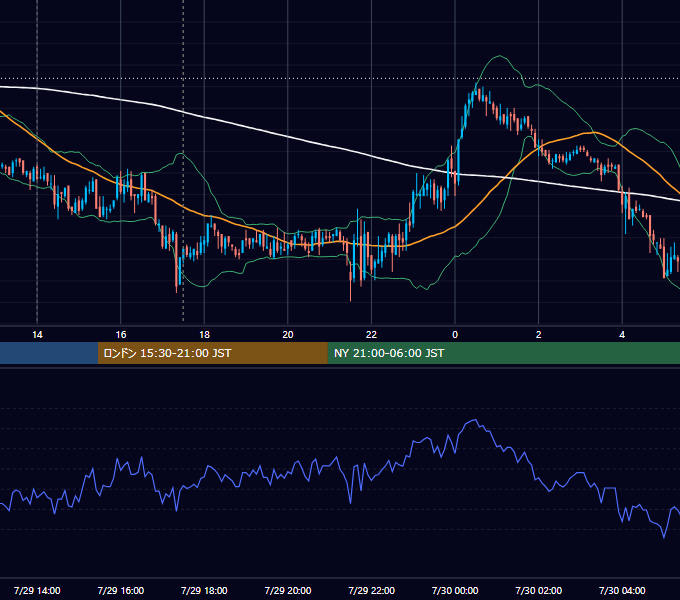Click the 7/29 18:00 time label
The height and width of the screenshot is (600, 680).
204,590
